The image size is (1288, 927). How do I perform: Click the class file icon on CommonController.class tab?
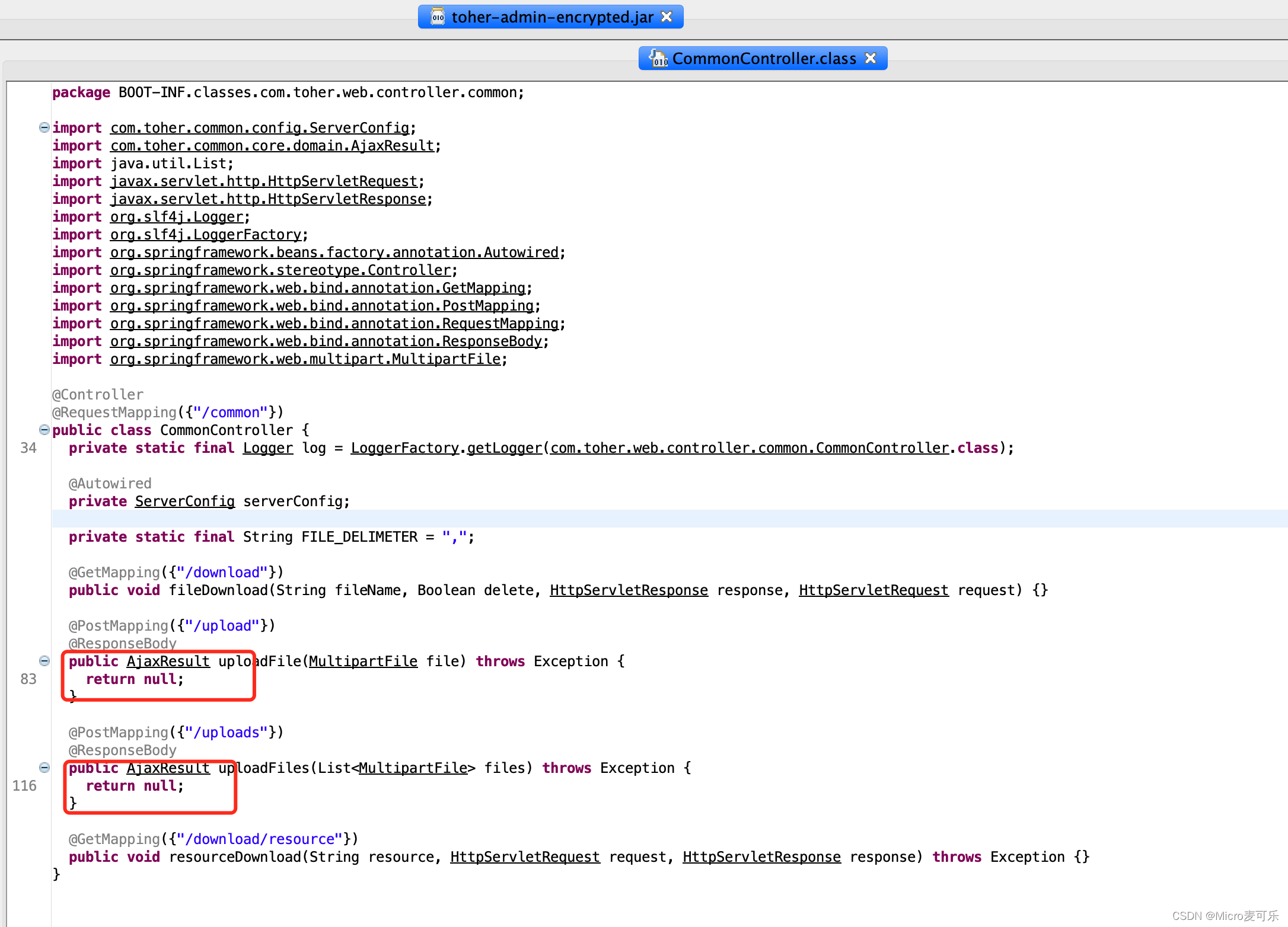[x=658, y=58]
